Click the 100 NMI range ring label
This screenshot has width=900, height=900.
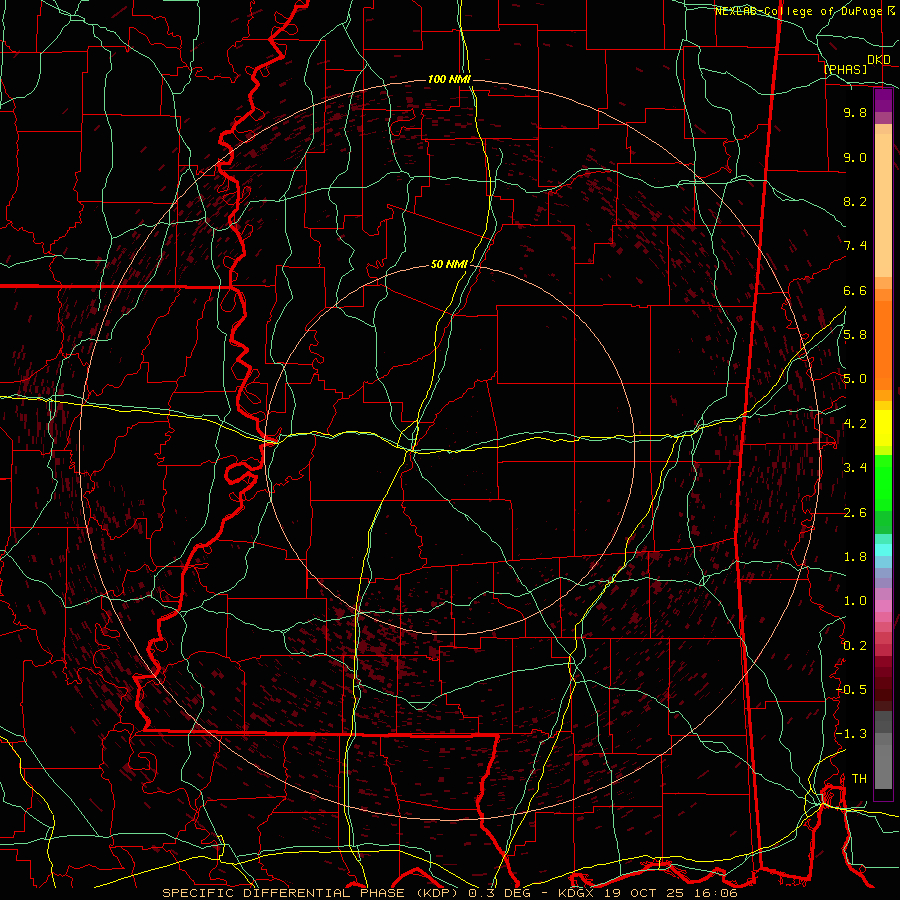pos(449,79)
